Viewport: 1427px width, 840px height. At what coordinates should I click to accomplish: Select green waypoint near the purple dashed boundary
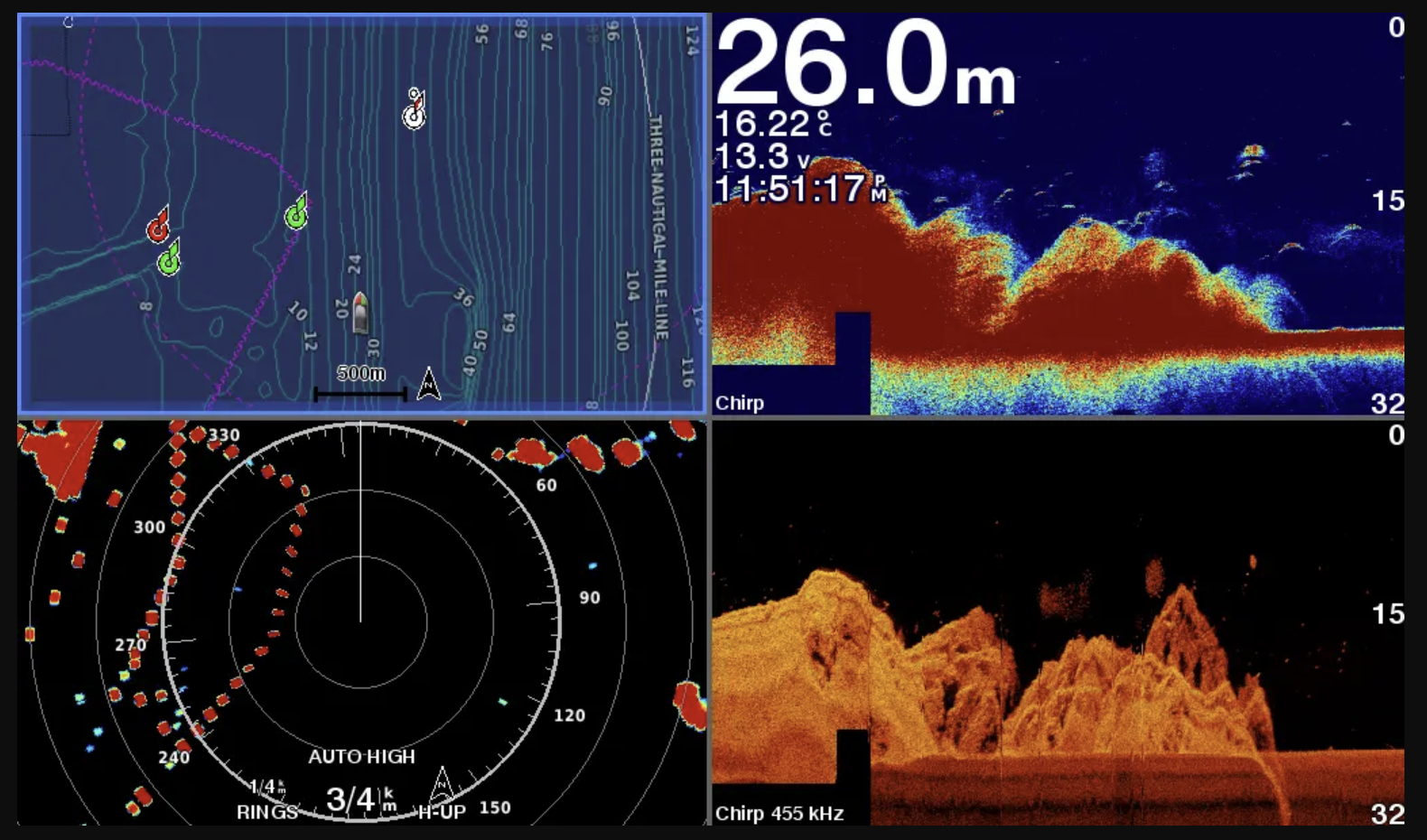296,213
